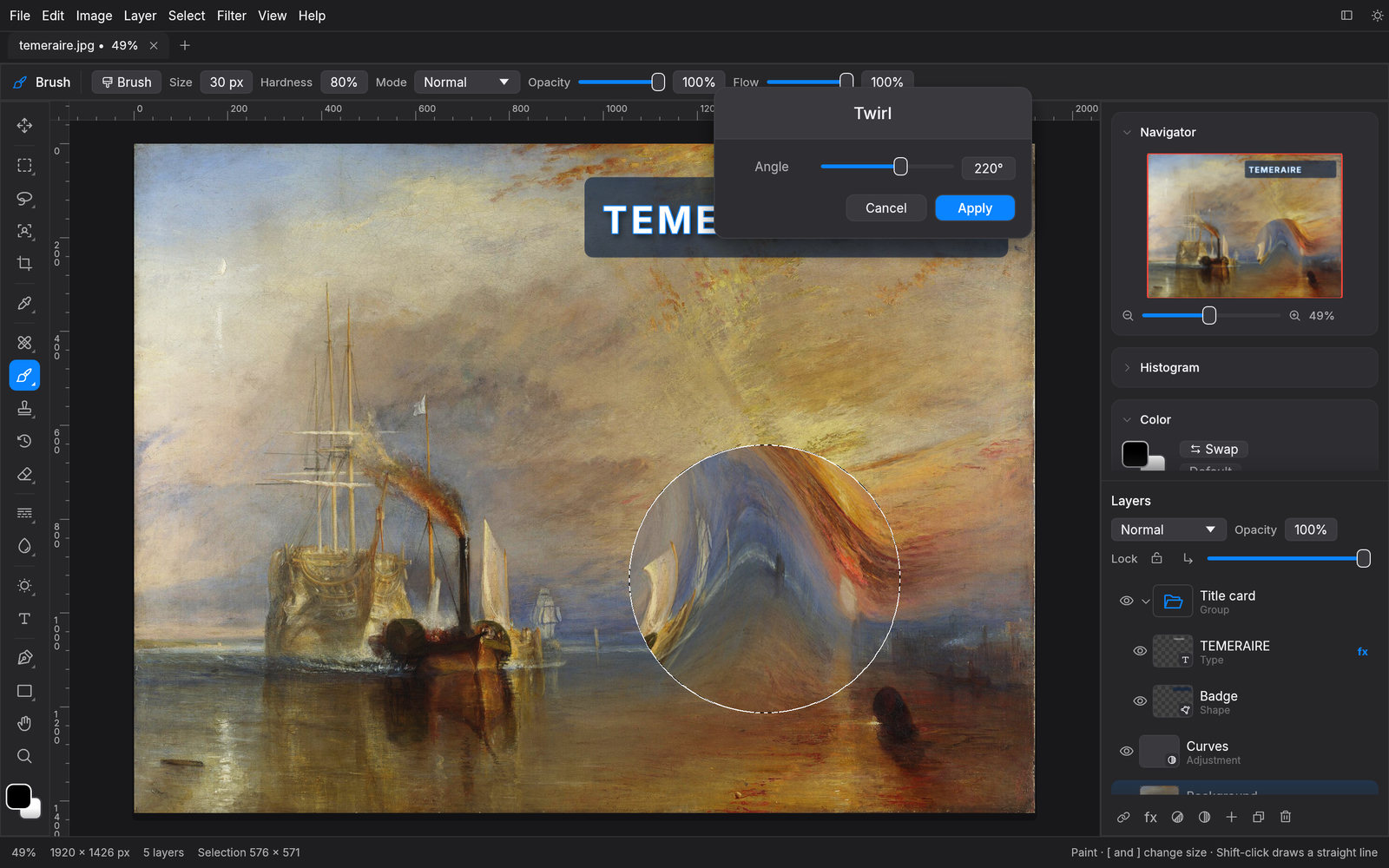Select the Eyedropper tool
Viewport: 1389px width, 868px height.
coord(24,304)
